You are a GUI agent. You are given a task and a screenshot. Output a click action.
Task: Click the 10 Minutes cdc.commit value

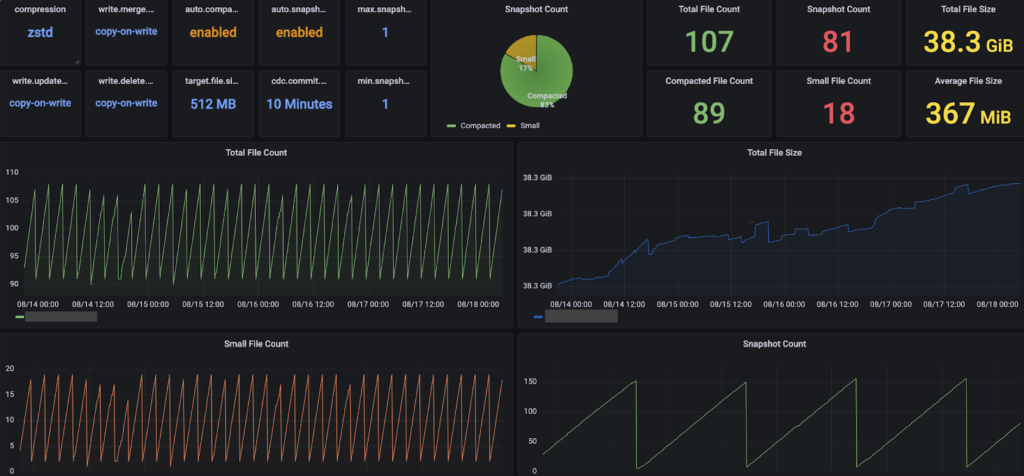[299, 103]
